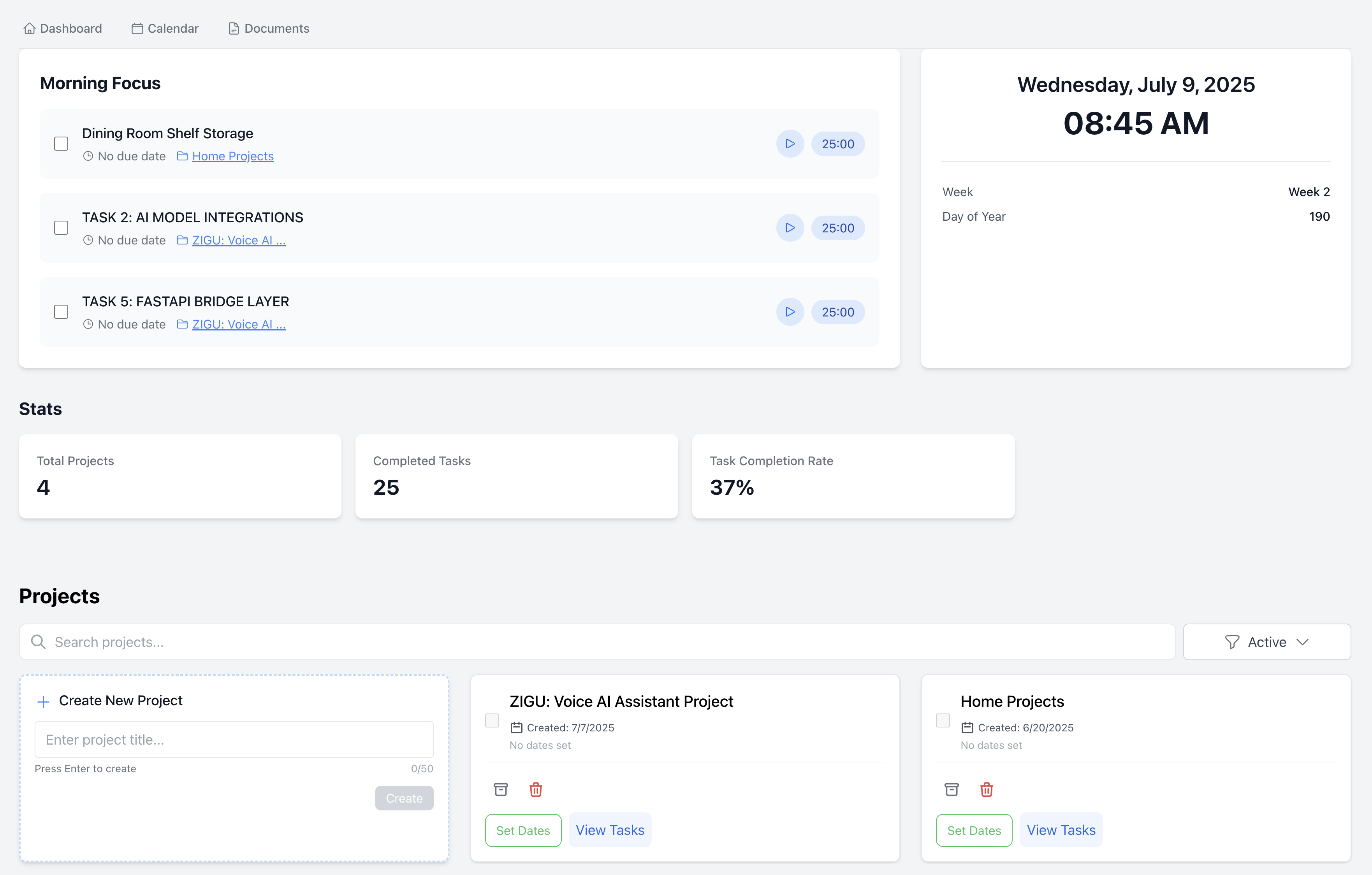This screenshot has width=1372, height=875.
Task: Click the Total Projects stat card
Action: (180, 476)
